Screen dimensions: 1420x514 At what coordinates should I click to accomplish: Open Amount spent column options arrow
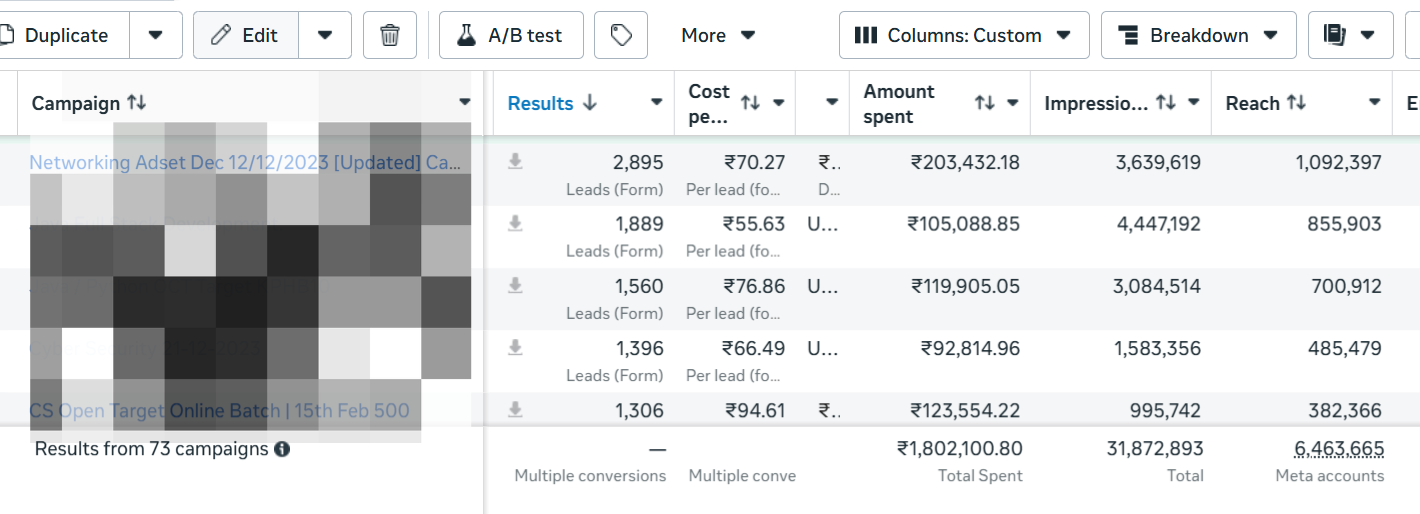1012,103
